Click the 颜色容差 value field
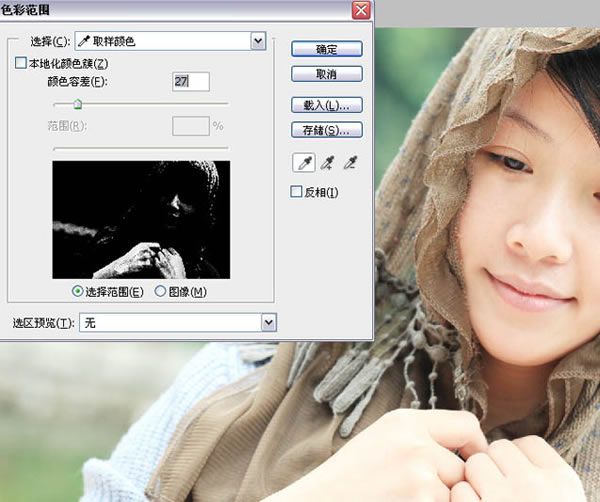The height and width of the screenshot is (502, 600). coord(191,81)
